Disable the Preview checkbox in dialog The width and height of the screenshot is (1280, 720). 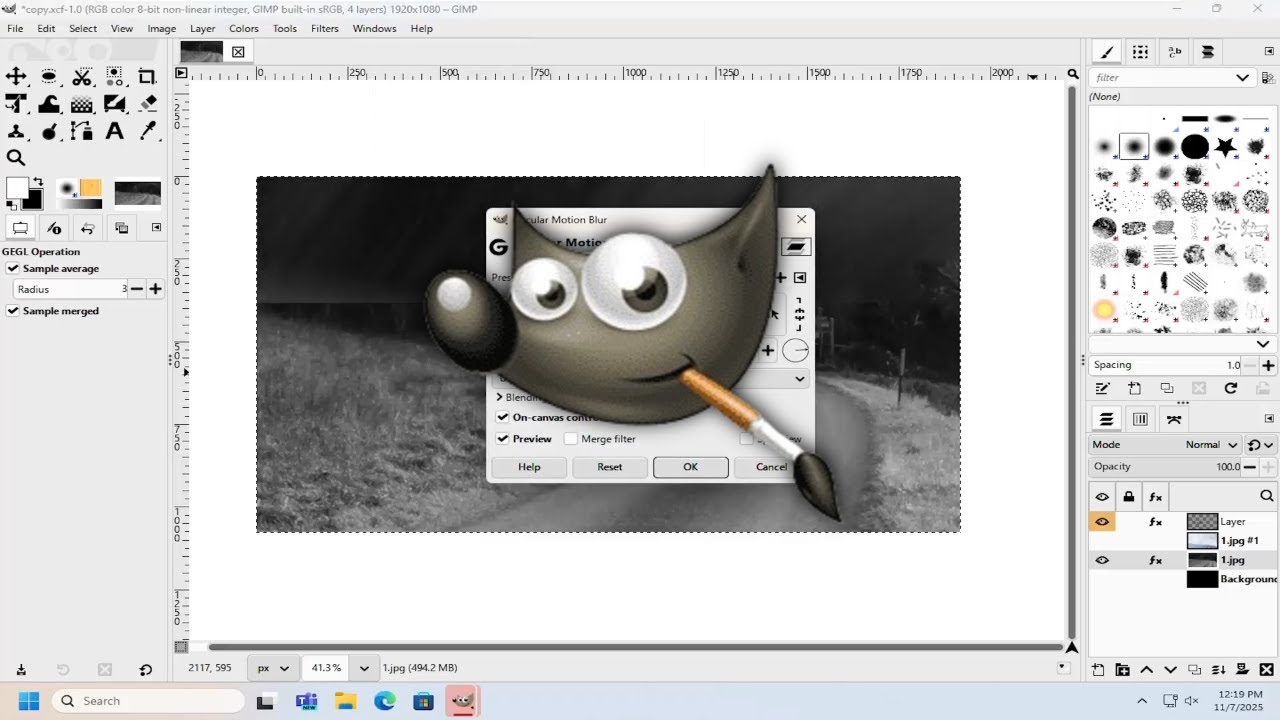[503, 439]
